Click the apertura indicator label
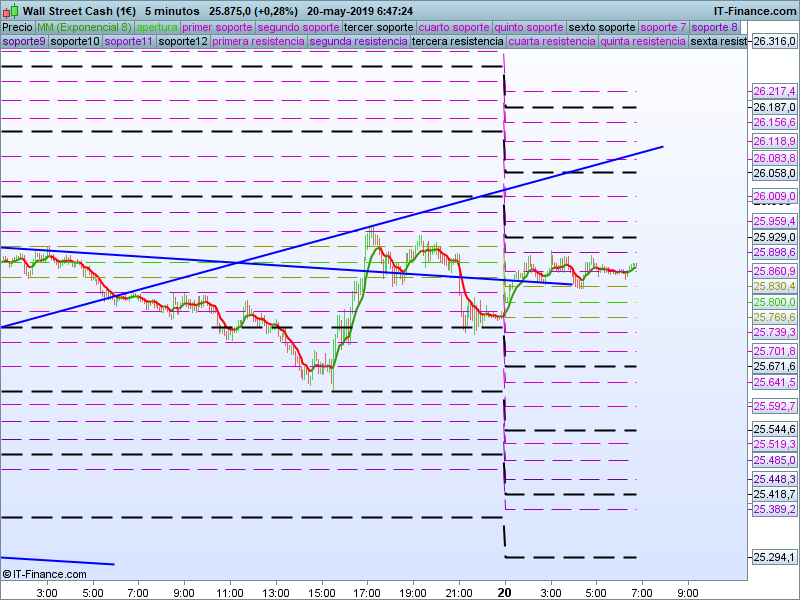 click(x=157, y=27)
